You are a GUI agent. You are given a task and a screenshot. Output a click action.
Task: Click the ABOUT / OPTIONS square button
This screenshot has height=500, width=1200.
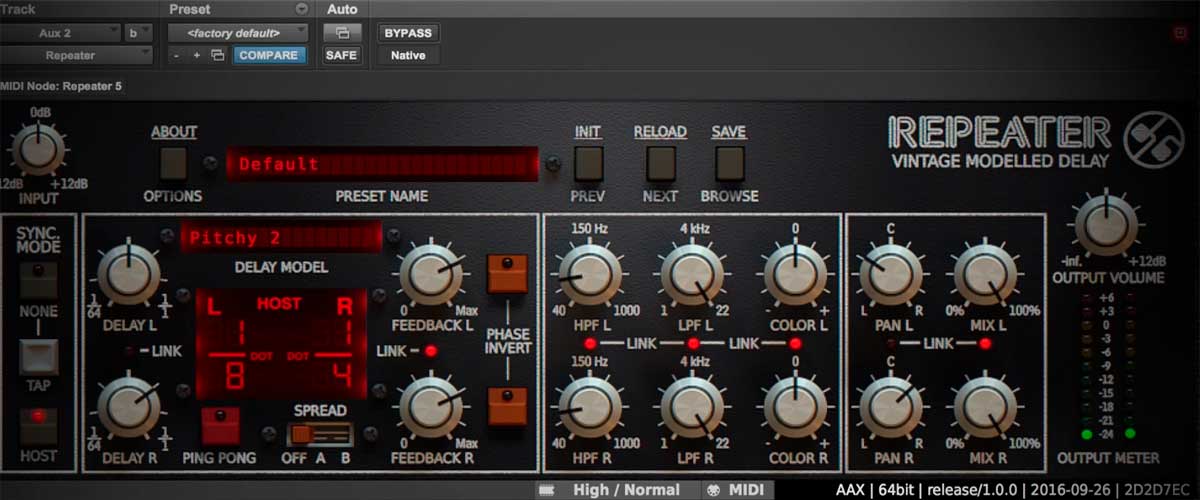(173, 163)
